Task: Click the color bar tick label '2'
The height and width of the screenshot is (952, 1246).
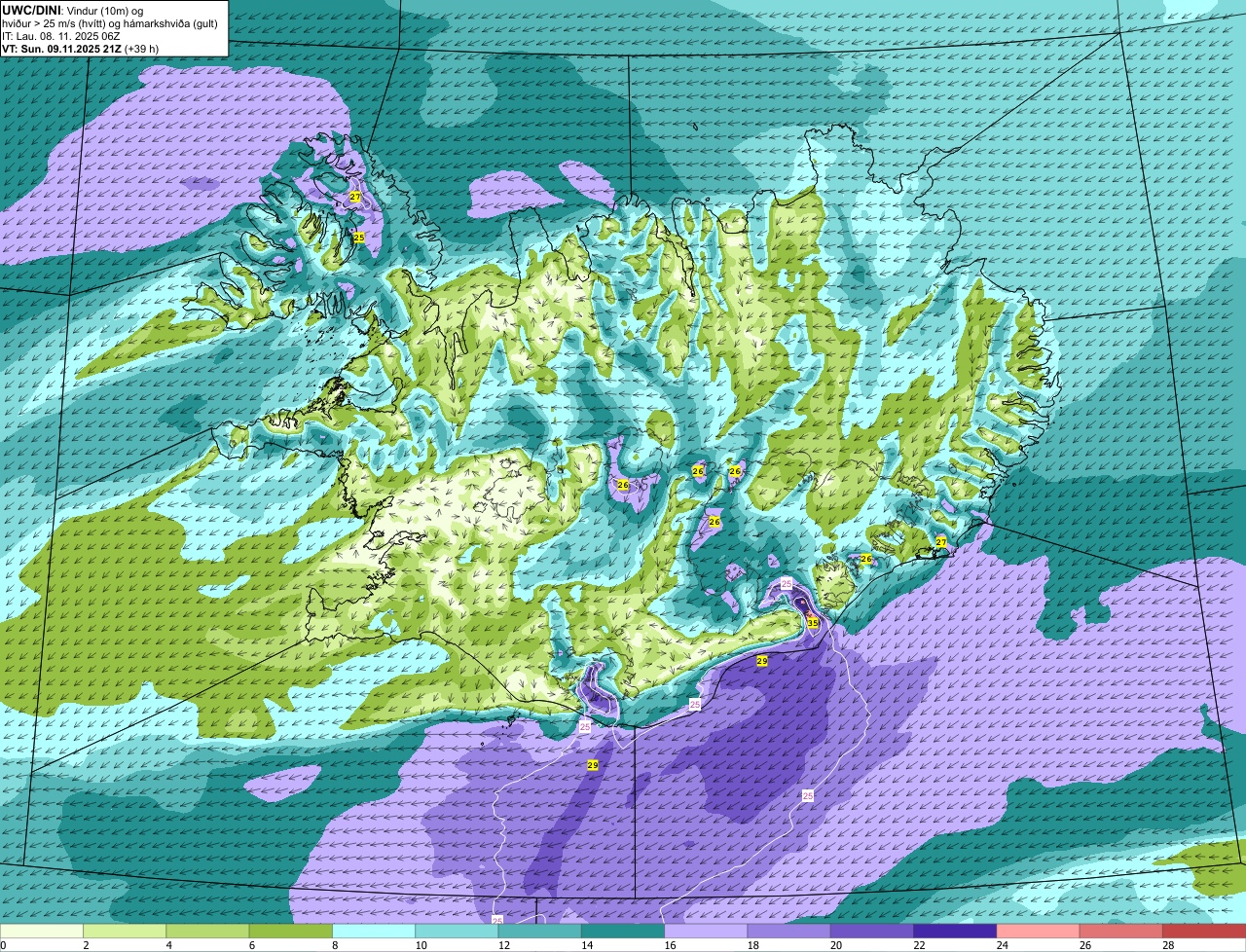Action: (86, 945)
